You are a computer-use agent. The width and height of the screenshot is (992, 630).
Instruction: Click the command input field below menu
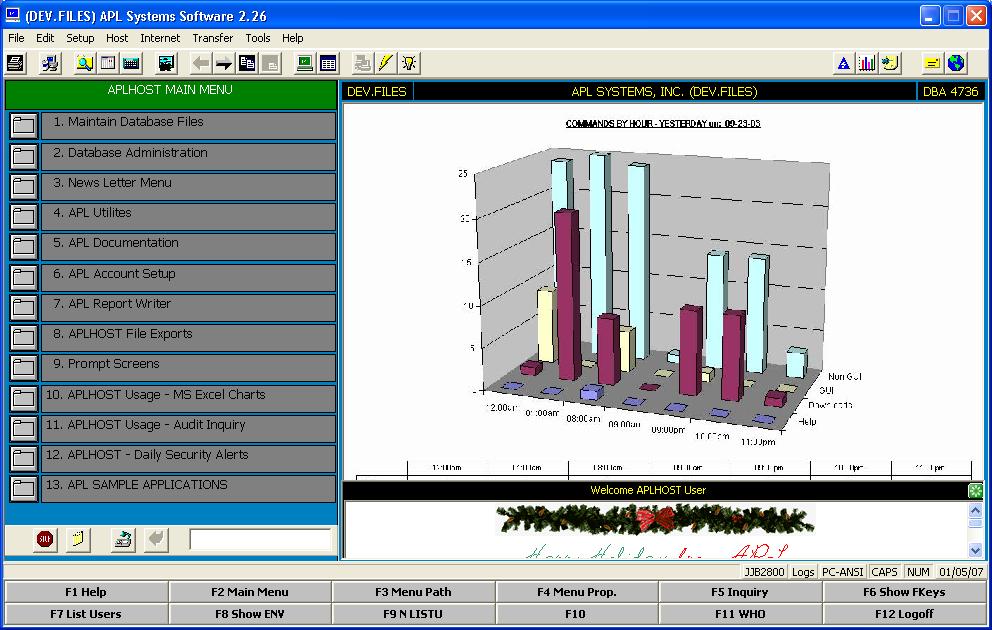[260, 540]
